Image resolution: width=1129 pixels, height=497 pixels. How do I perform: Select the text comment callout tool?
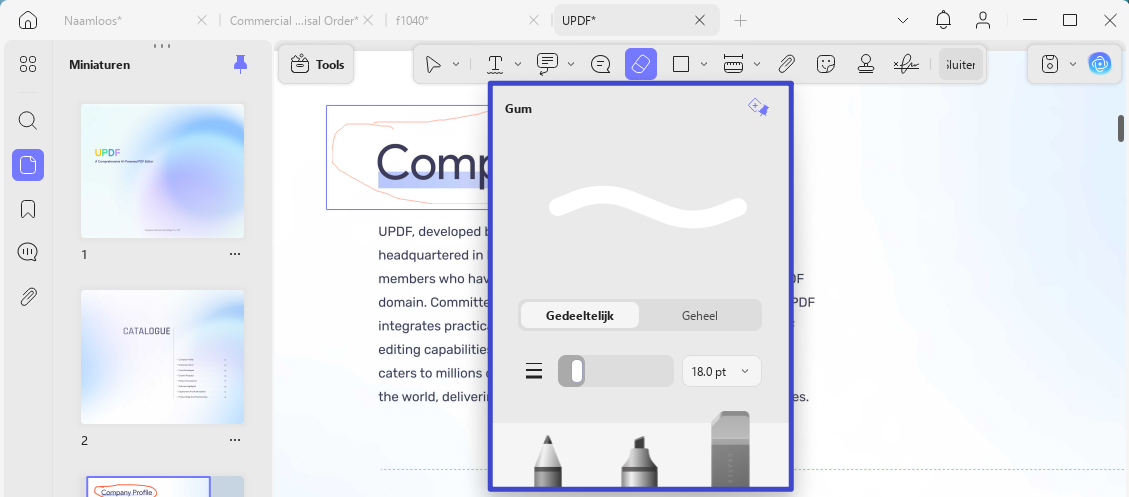[547, 64]
